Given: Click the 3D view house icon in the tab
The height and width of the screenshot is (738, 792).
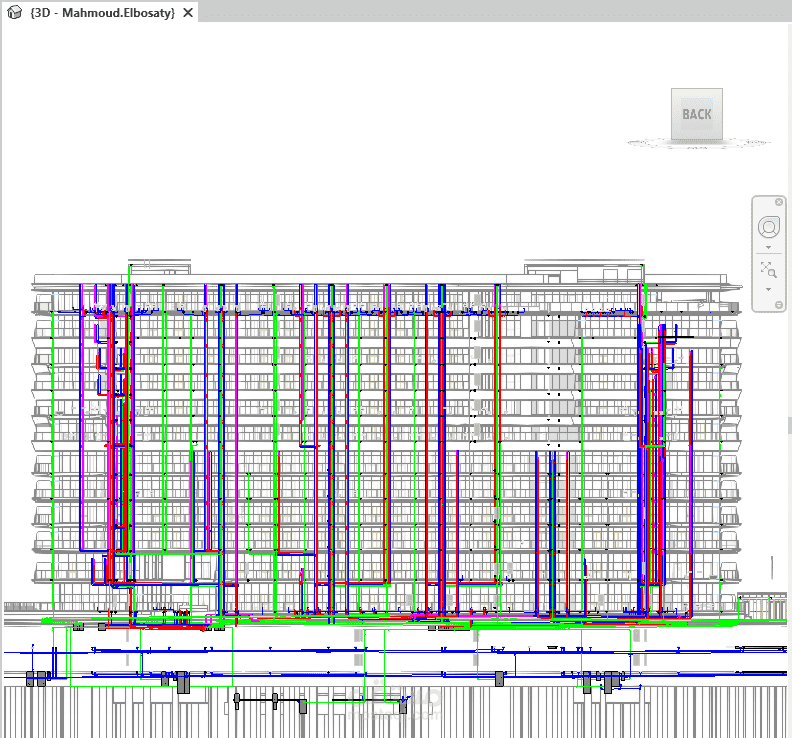Looking at the screenshot, I should (x=15, y=13).
